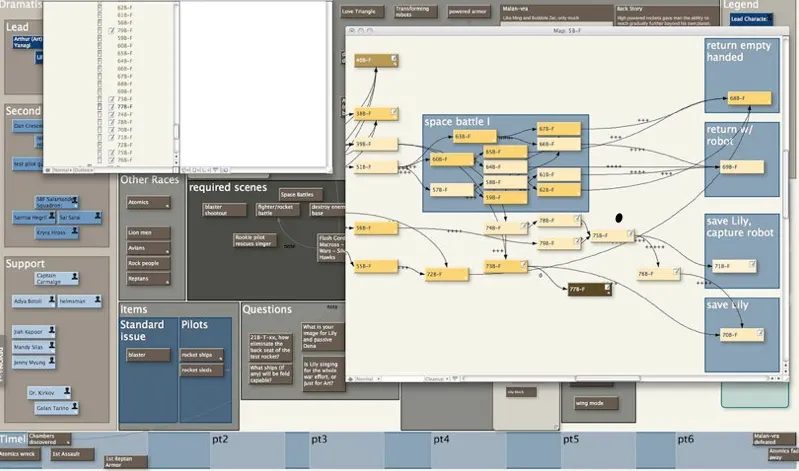The height and width of the screenshot is (471, 799).
Task: Select note 55B-F on the map
Action: (376, 266)
